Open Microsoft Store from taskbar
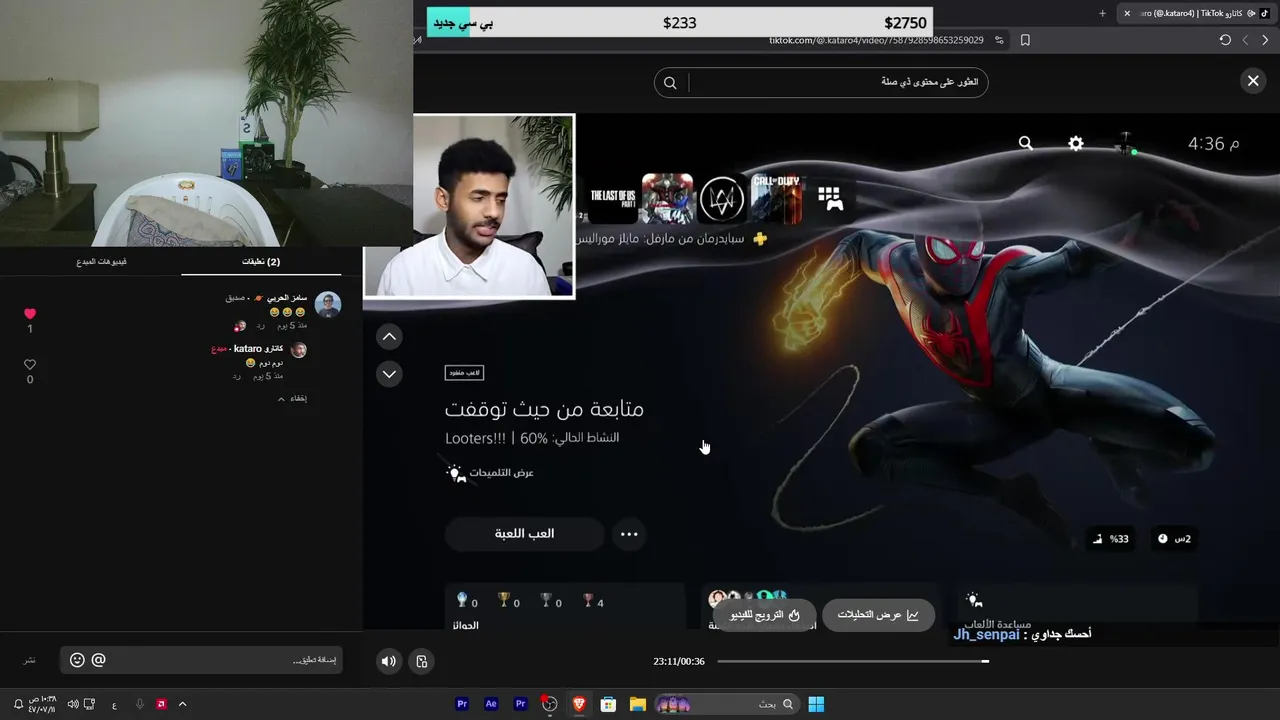The height and width of the screenshot is (720, 1280). coord(608,704)
